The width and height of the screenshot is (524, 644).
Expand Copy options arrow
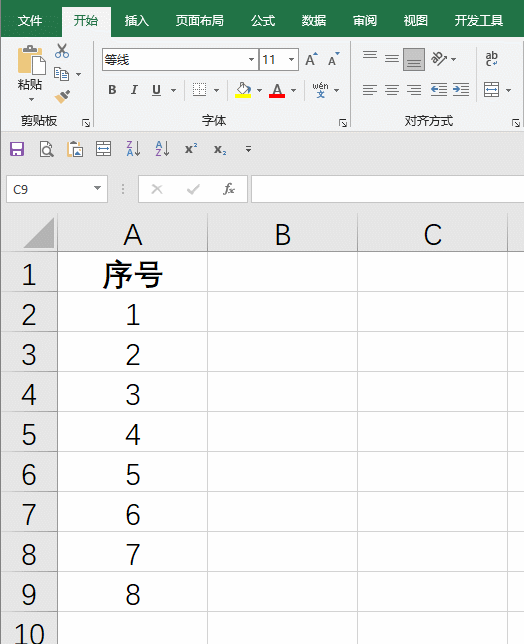coord(78,74)
